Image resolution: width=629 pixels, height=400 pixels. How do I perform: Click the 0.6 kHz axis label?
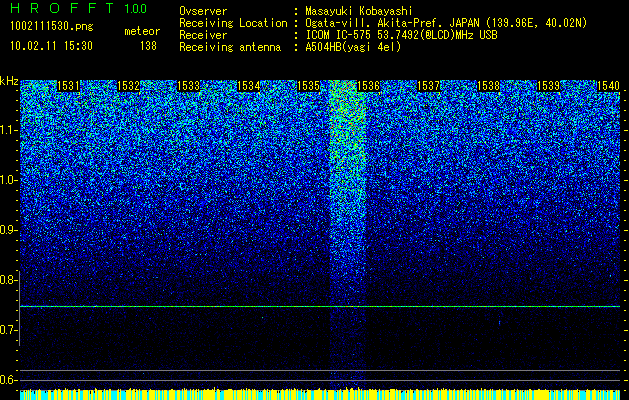(7, 380)
